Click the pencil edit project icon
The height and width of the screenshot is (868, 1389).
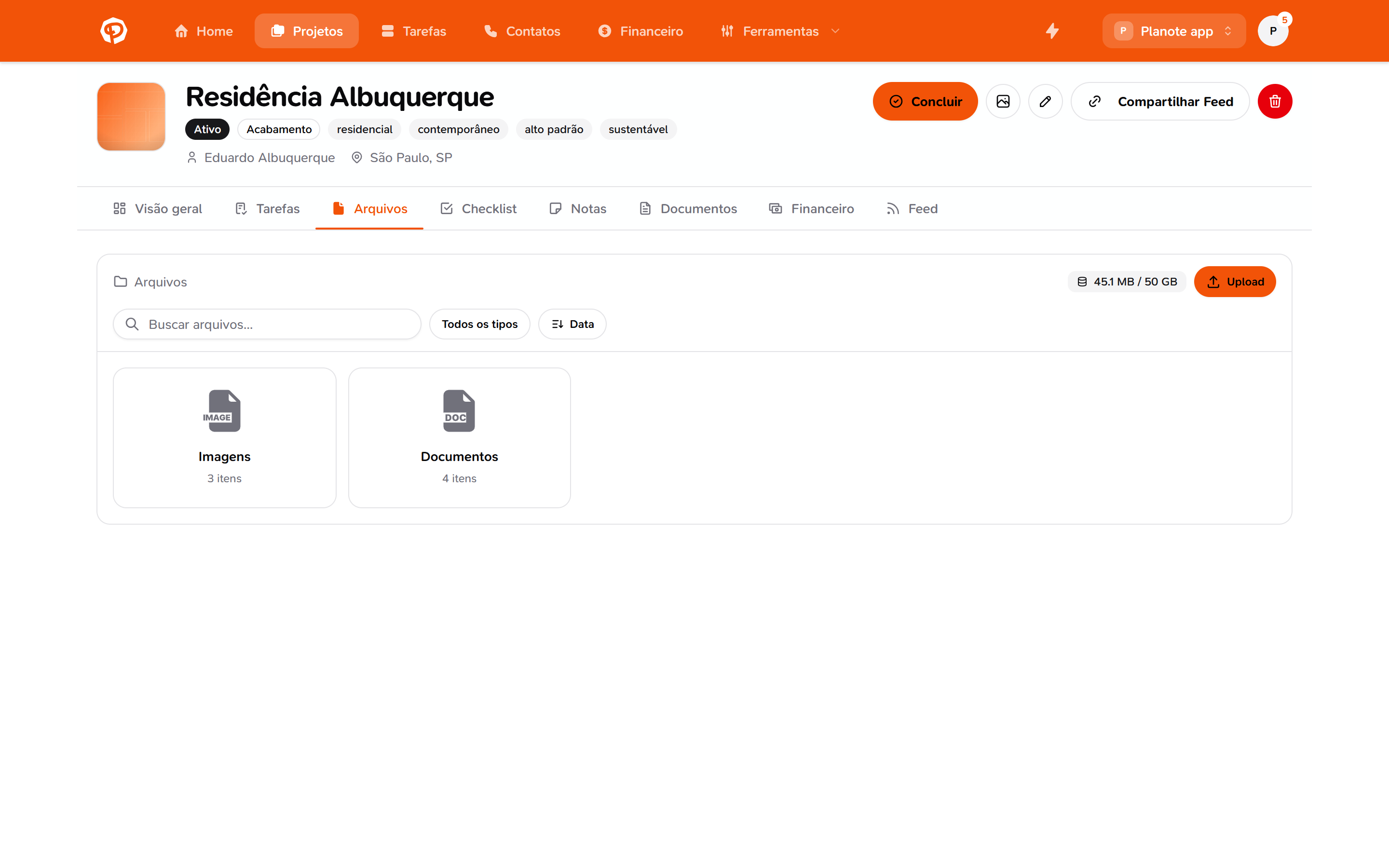coord(1045,101)
